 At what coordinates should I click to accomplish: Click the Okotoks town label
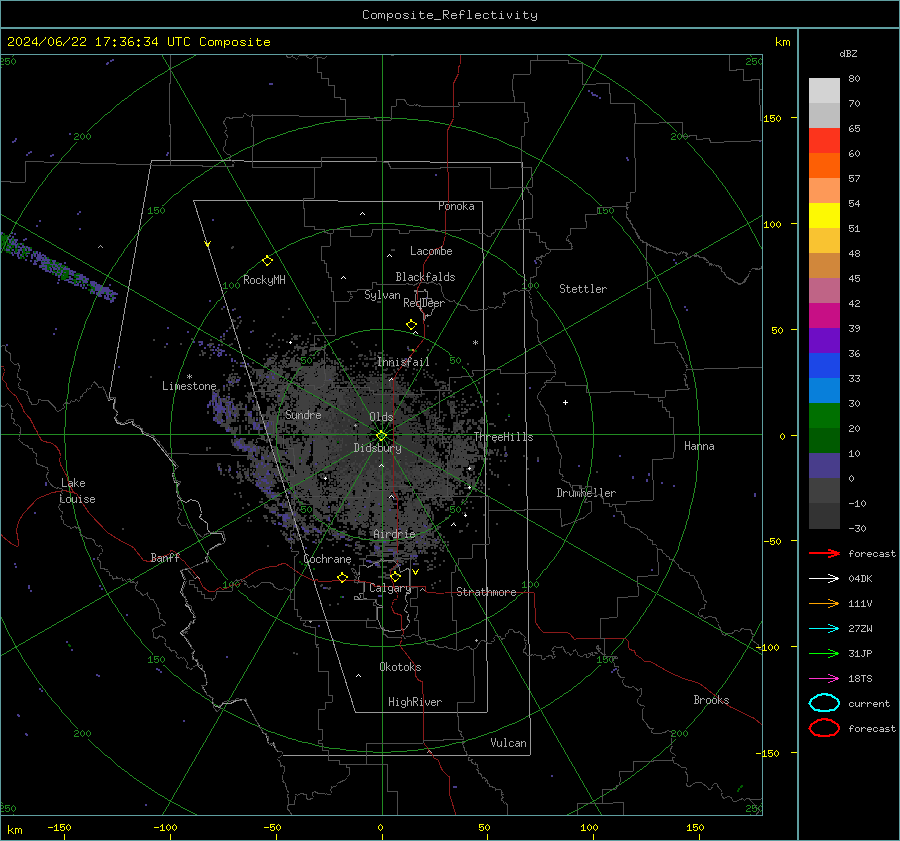click(x=400, y=667)
